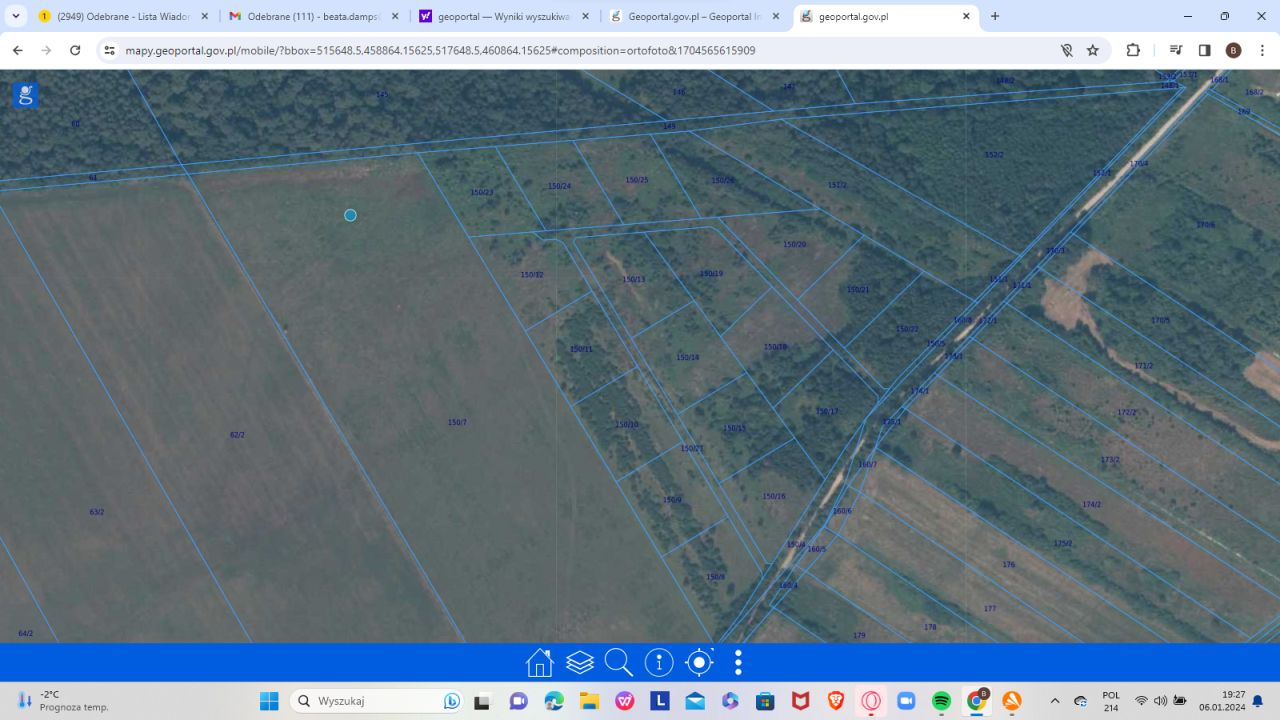Screen dimensions: 1280x720
Task: View site information for mapy.geoportal.gov.pl
Action: tap(109, 50)
